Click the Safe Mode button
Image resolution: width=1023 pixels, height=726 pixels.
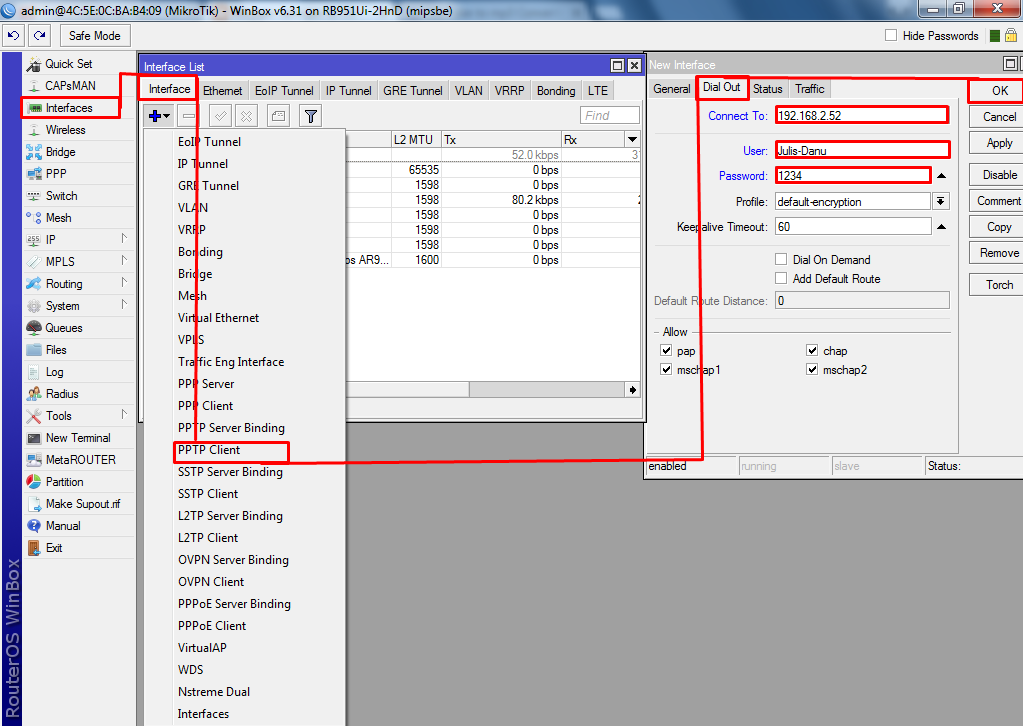tap(95, 36)
